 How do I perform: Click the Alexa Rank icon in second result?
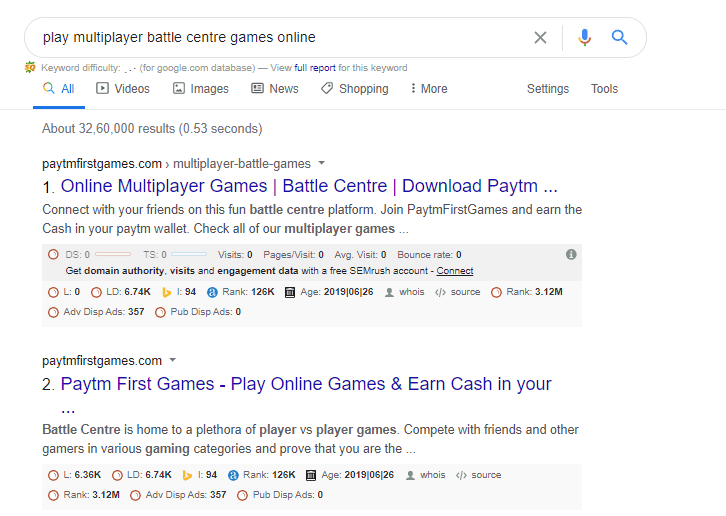click(233, 475)
